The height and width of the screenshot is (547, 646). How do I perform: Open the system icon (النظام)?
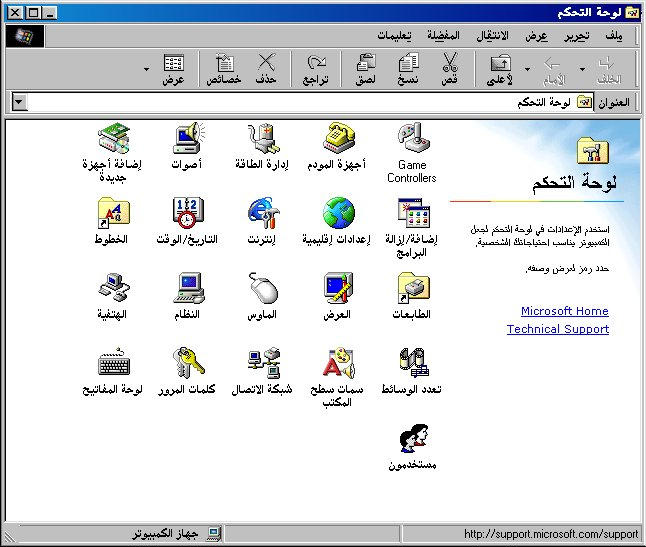point(188,297)
